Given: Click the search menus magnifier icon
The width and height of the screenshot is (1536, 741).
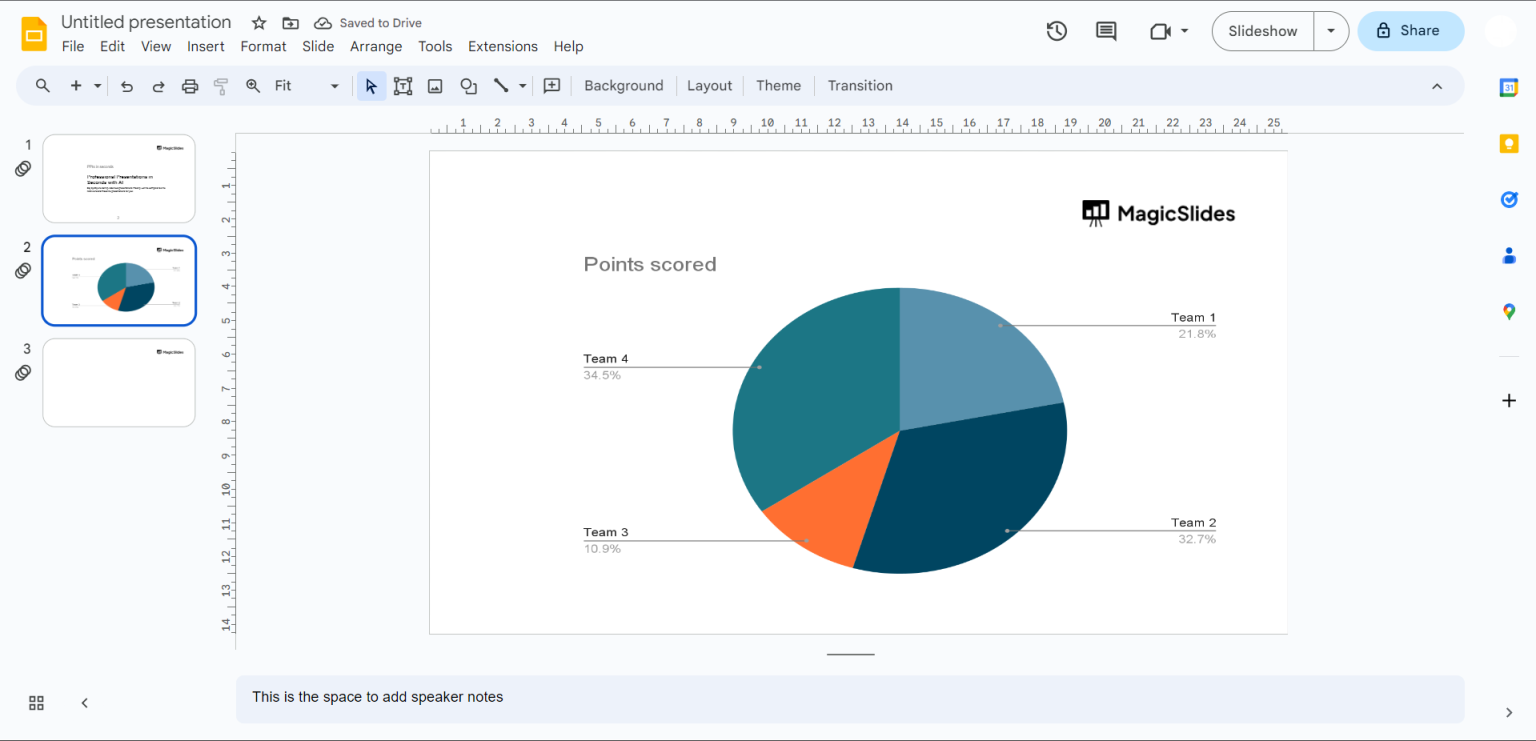Looking at the screenshot, I should point(43,86).
